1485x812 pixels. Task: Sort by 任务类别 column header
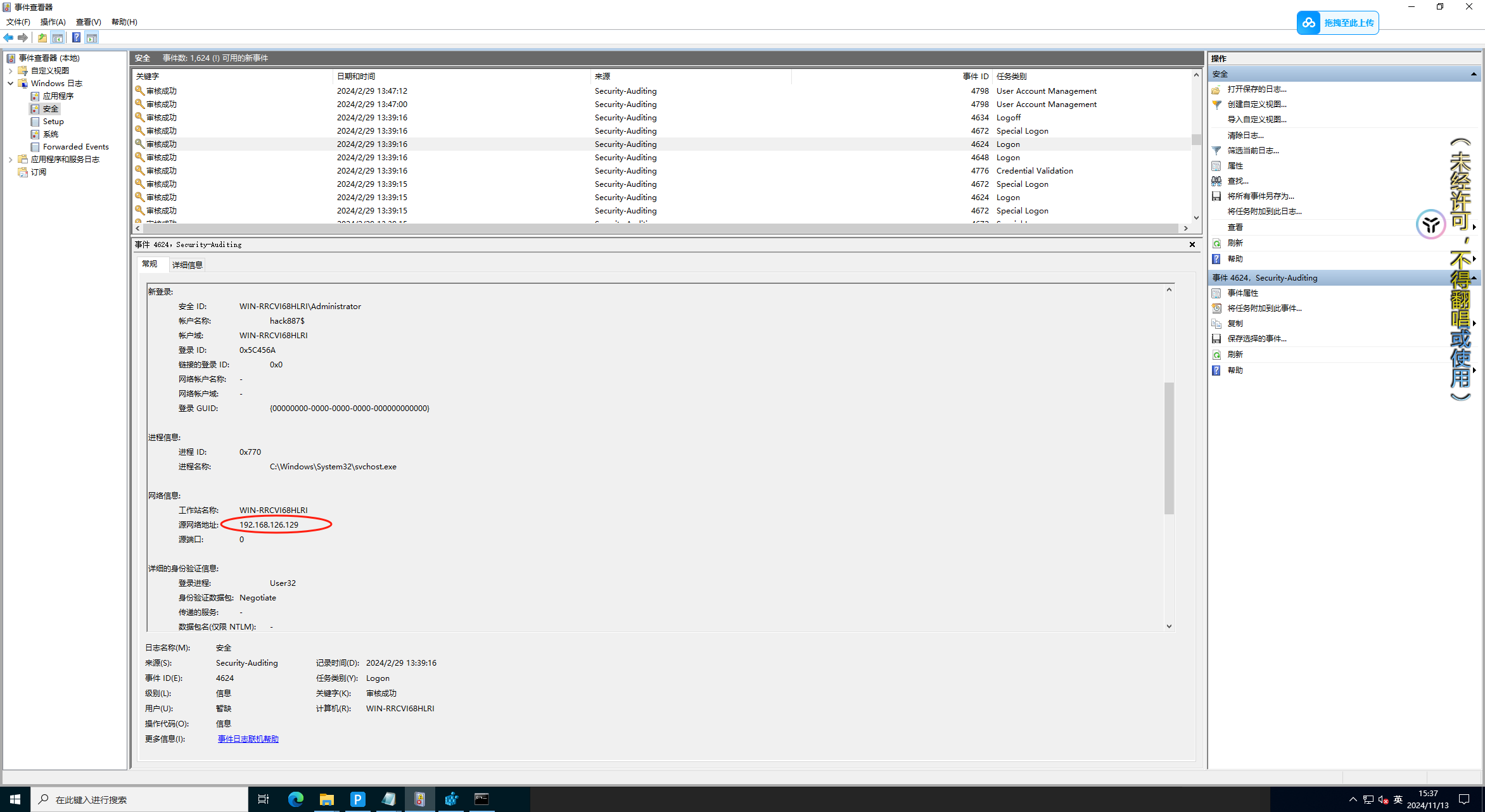[1091, 77]
